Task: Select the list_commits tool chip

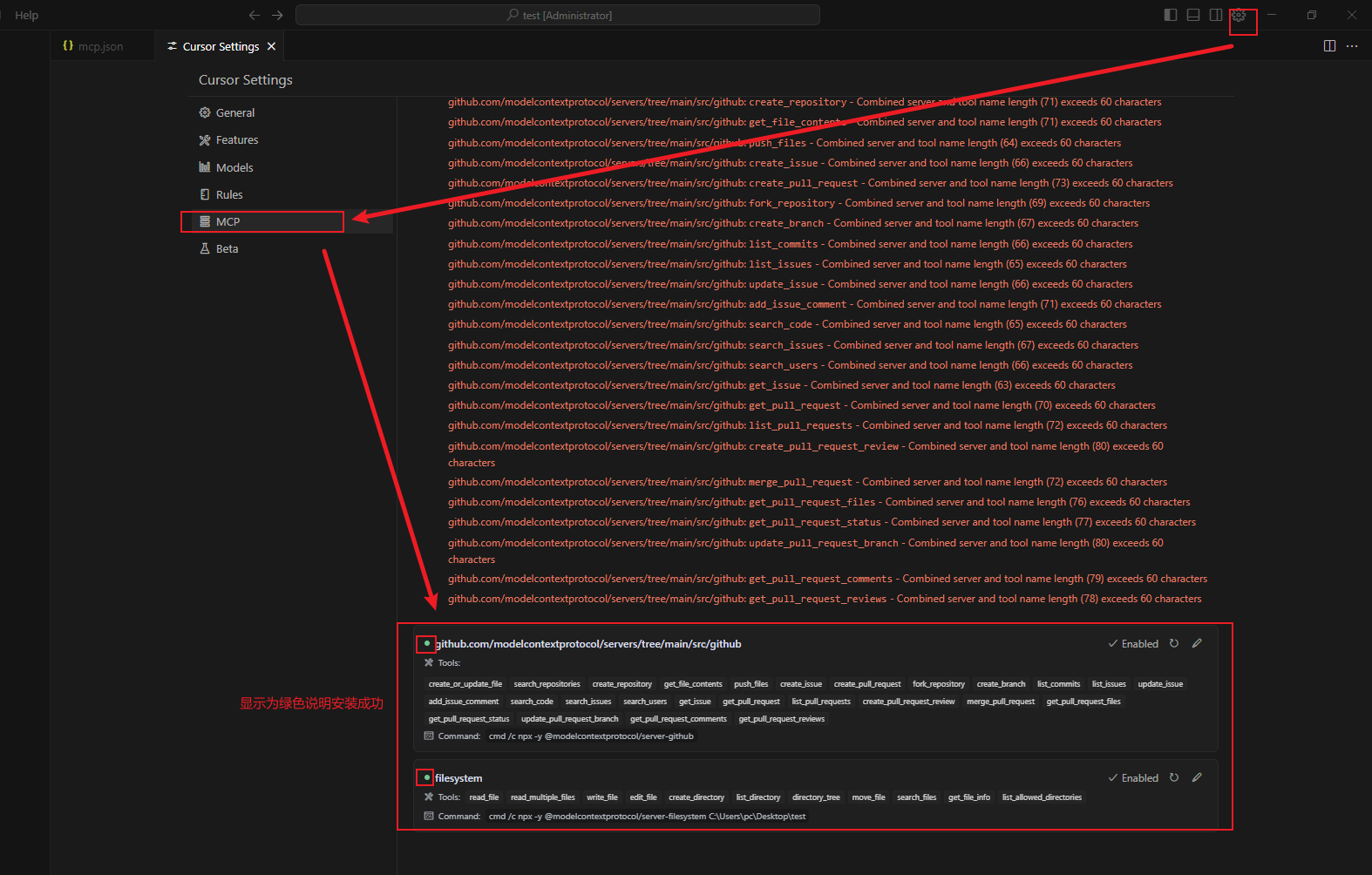Action: 1058,684
